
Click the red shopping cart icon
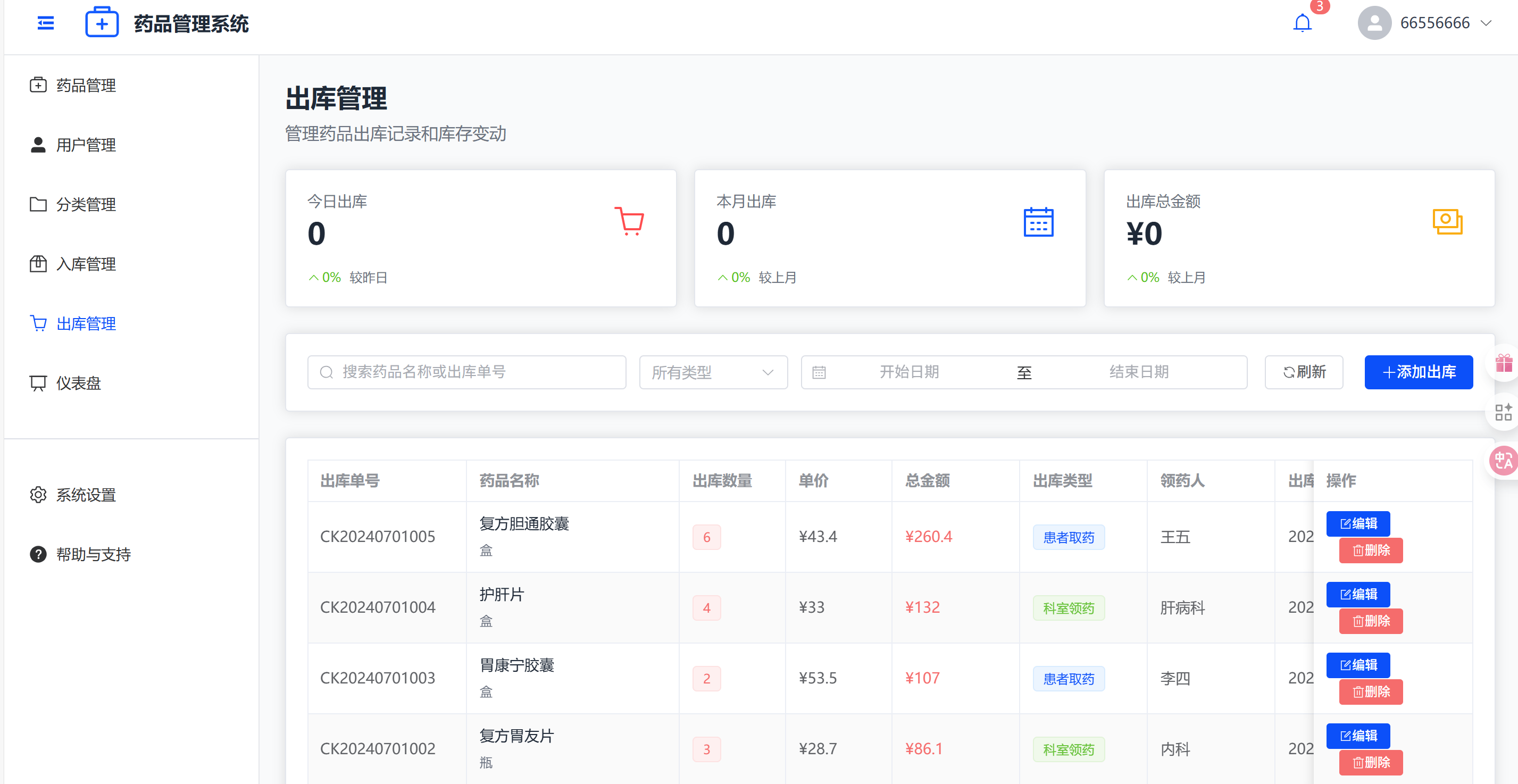[x=629, y=221]
